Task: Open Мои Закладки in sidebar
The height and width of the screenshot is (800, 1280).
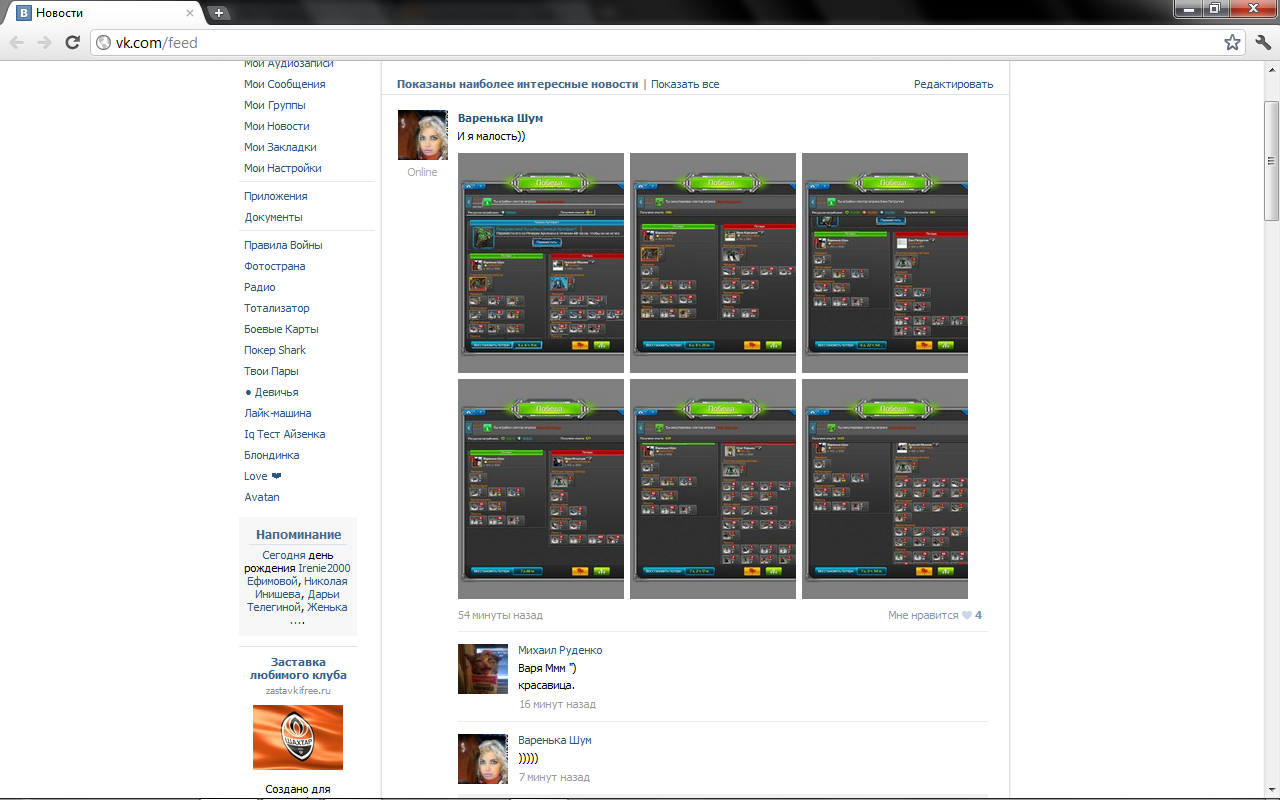Action: pyautogui.click(x=280, y=147)
